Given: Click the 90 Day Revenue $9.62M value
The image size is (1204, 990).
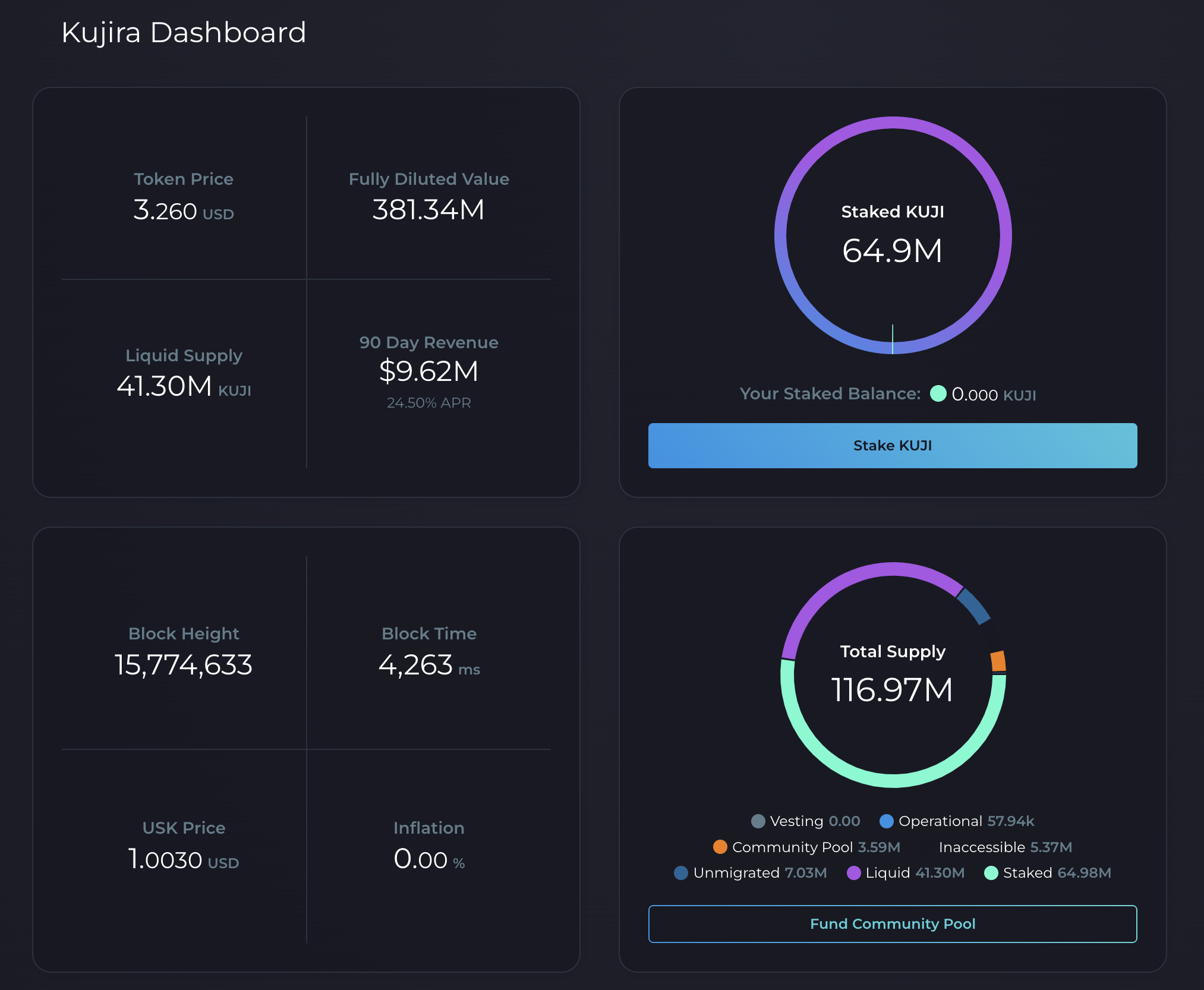Looking at the screenshot, I should pyautogui.click(x=428, y=371).
